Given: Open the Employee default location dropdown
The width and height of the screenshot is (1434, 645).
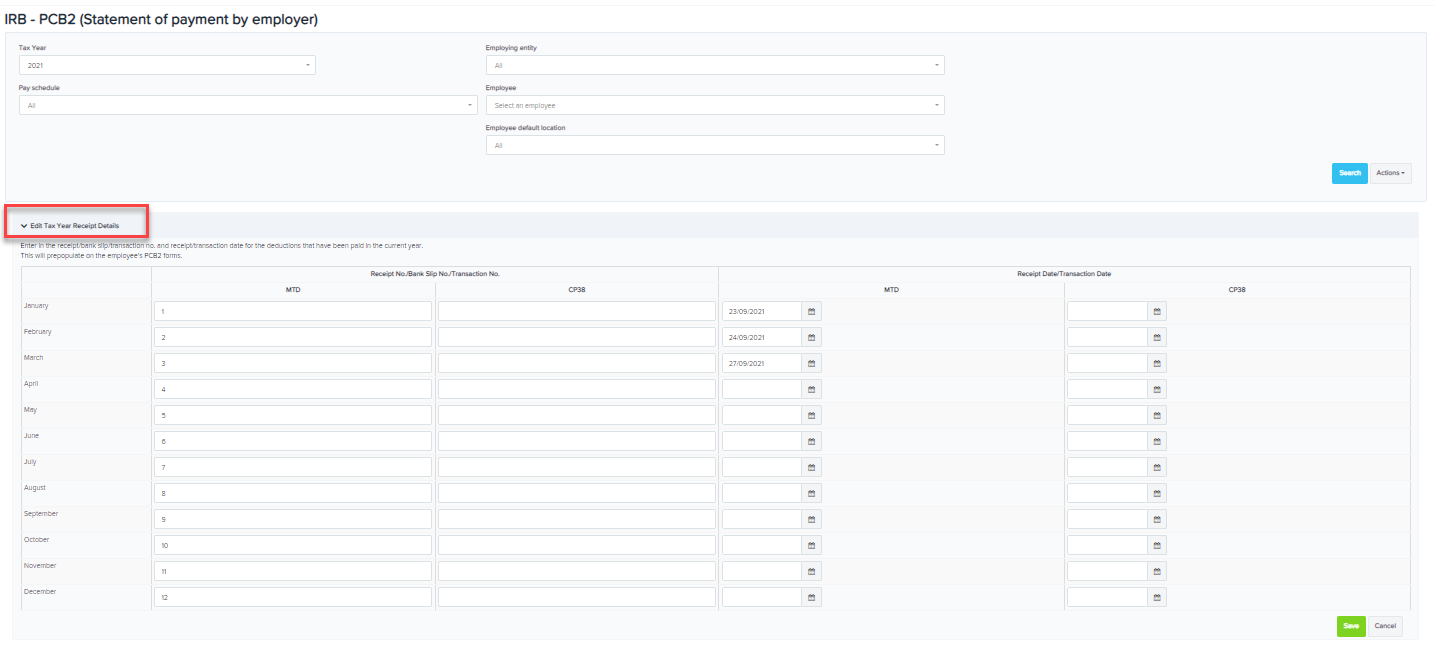Looking at the screenshot, I should tap(714, 144).
